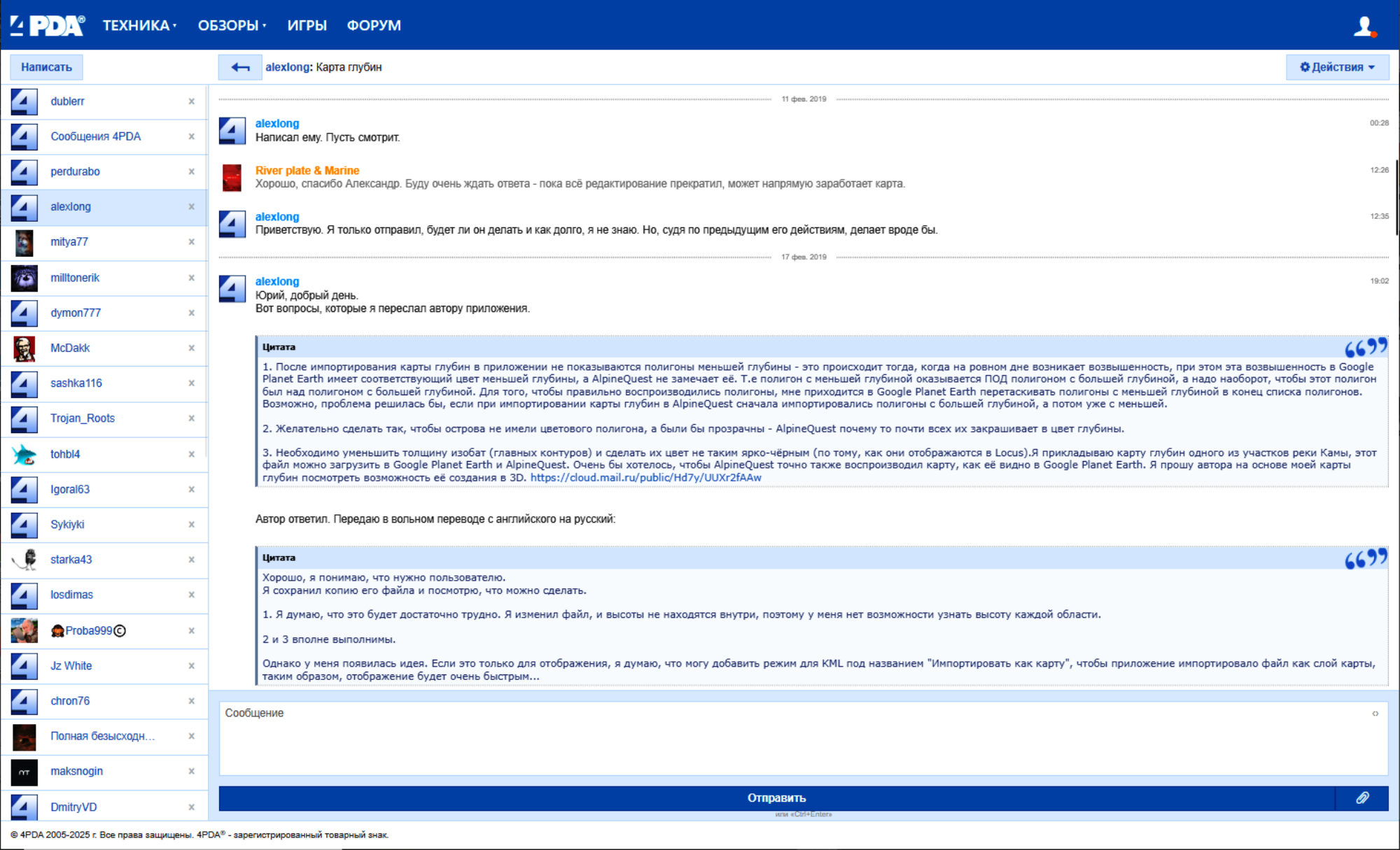Click the Написать compose button
Image resolution: width=1400 pixels, height=850 pixels.
(x=46, y=67)
